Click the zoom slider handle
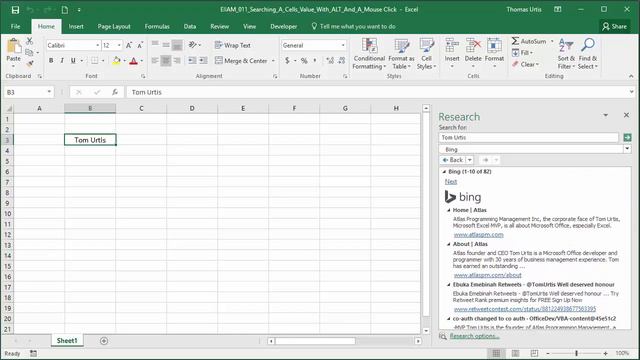 click(x=576, y=353)
